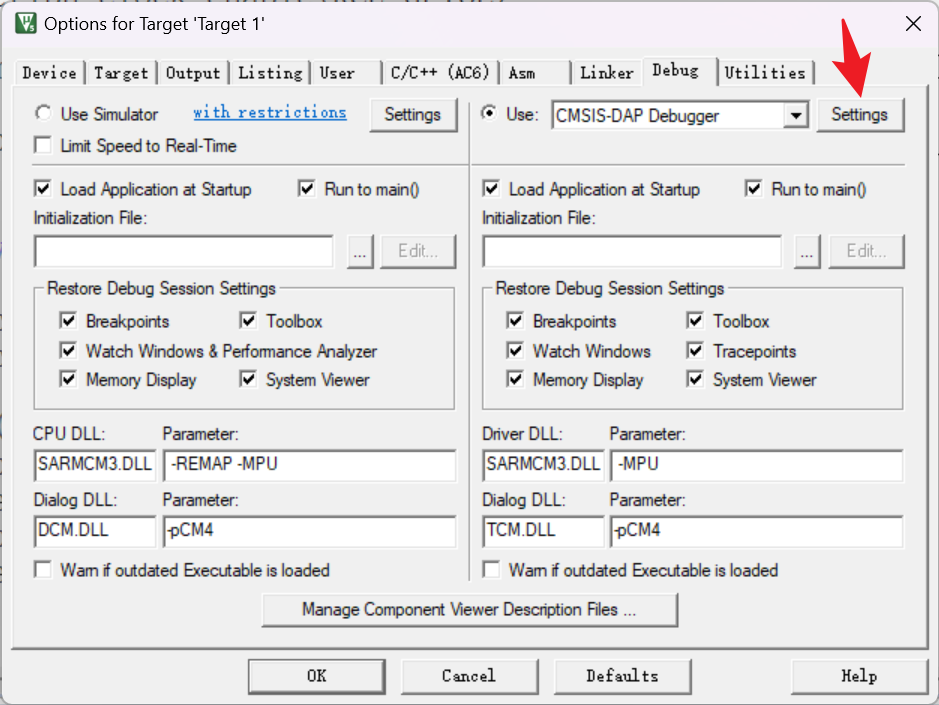
Task: Expand the CMSIS-DAP Debugger dropdown
Action: point(795,115)
